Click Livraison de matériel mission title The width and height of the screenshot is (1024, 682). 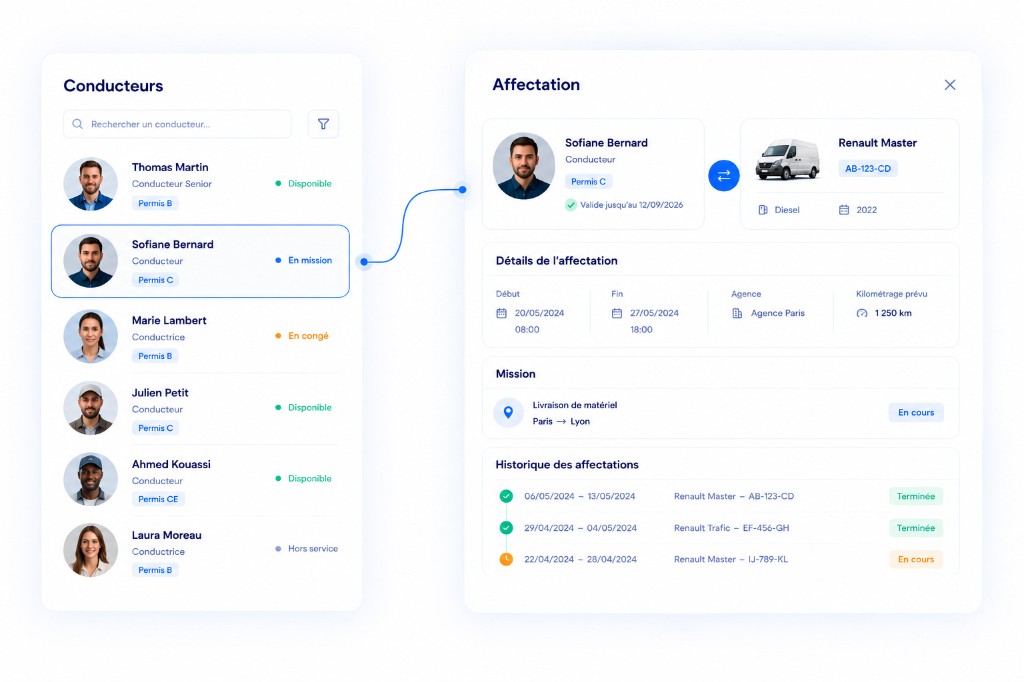click(x=575, y=405)
